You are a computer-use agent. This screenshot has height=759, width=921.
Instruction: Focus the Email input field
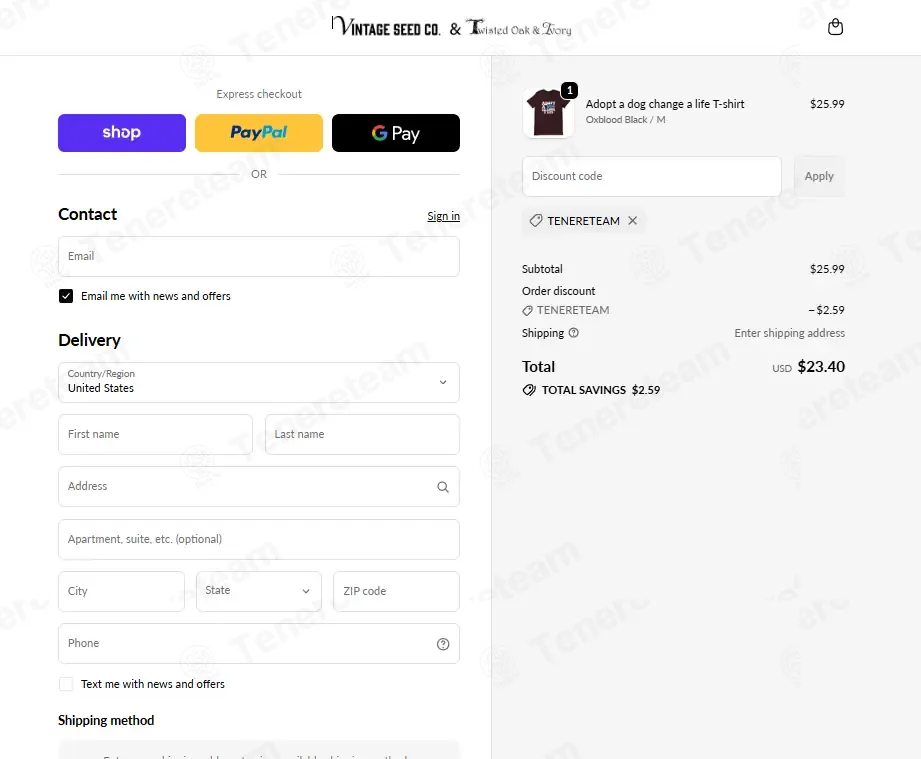[x=258, y=257]
